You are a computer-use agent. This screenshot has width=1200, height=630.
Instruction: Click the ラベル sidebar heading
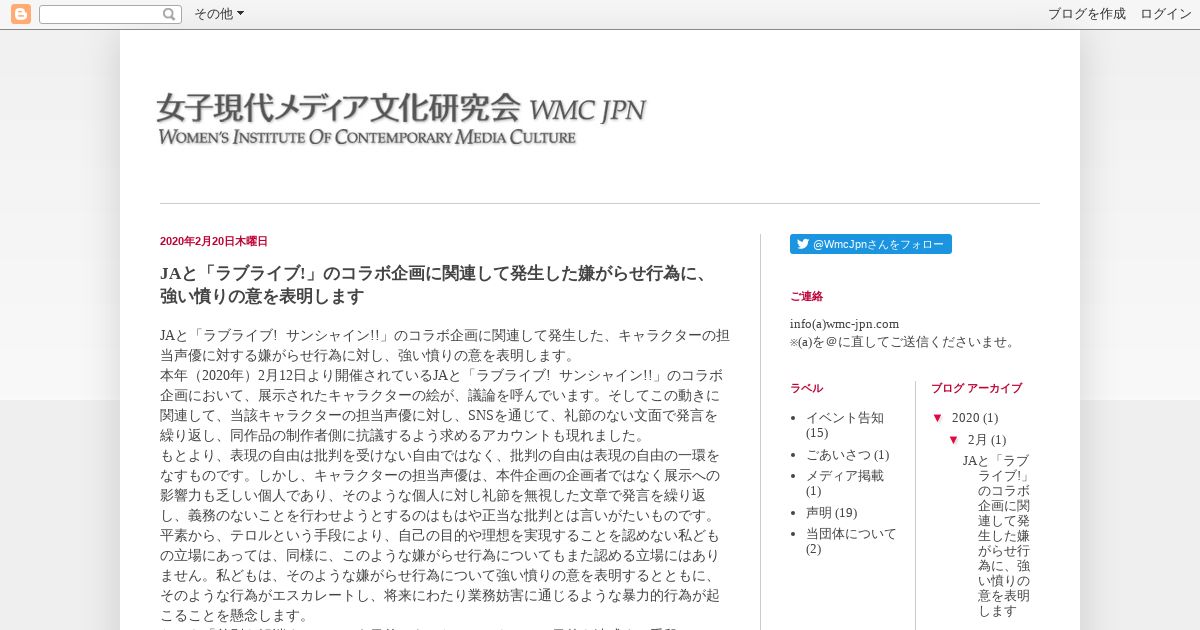(x=806, y=388)
